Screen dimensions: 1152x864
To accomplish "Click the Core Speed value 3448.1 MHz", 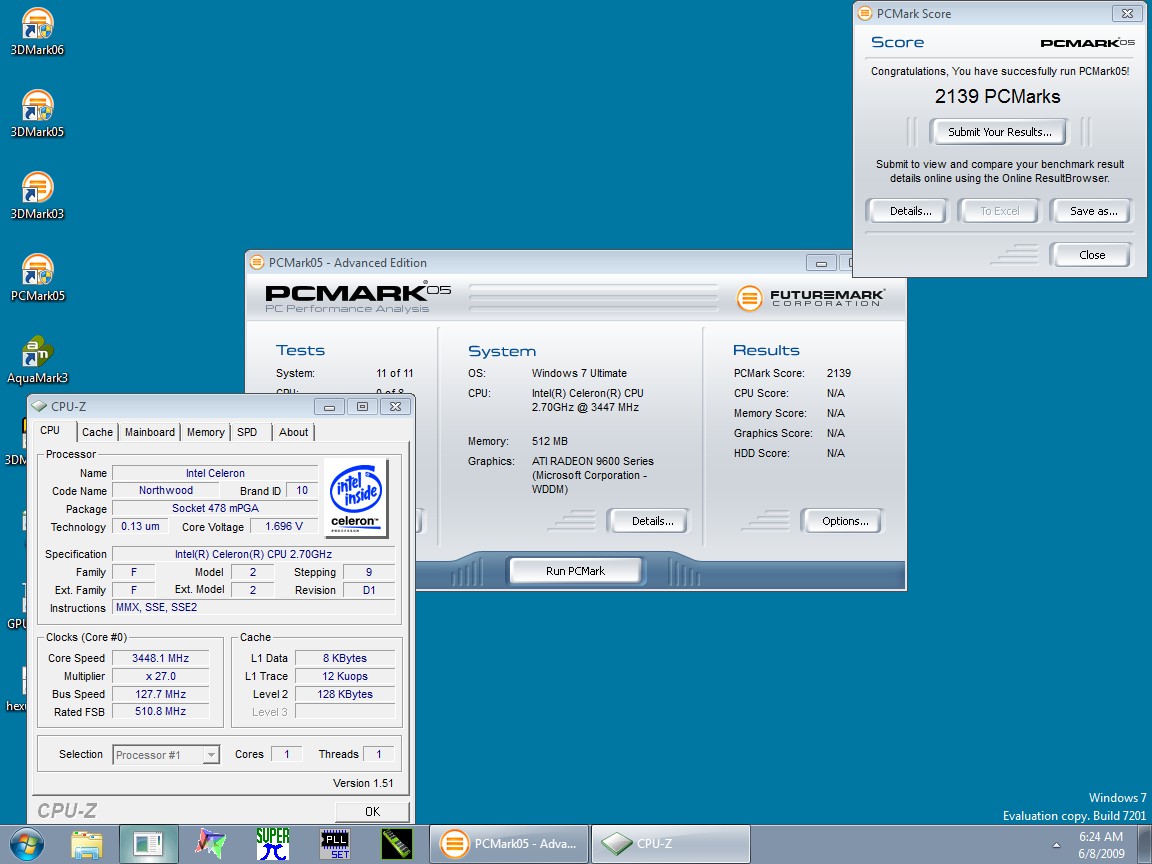I will (x=160, y=658).
